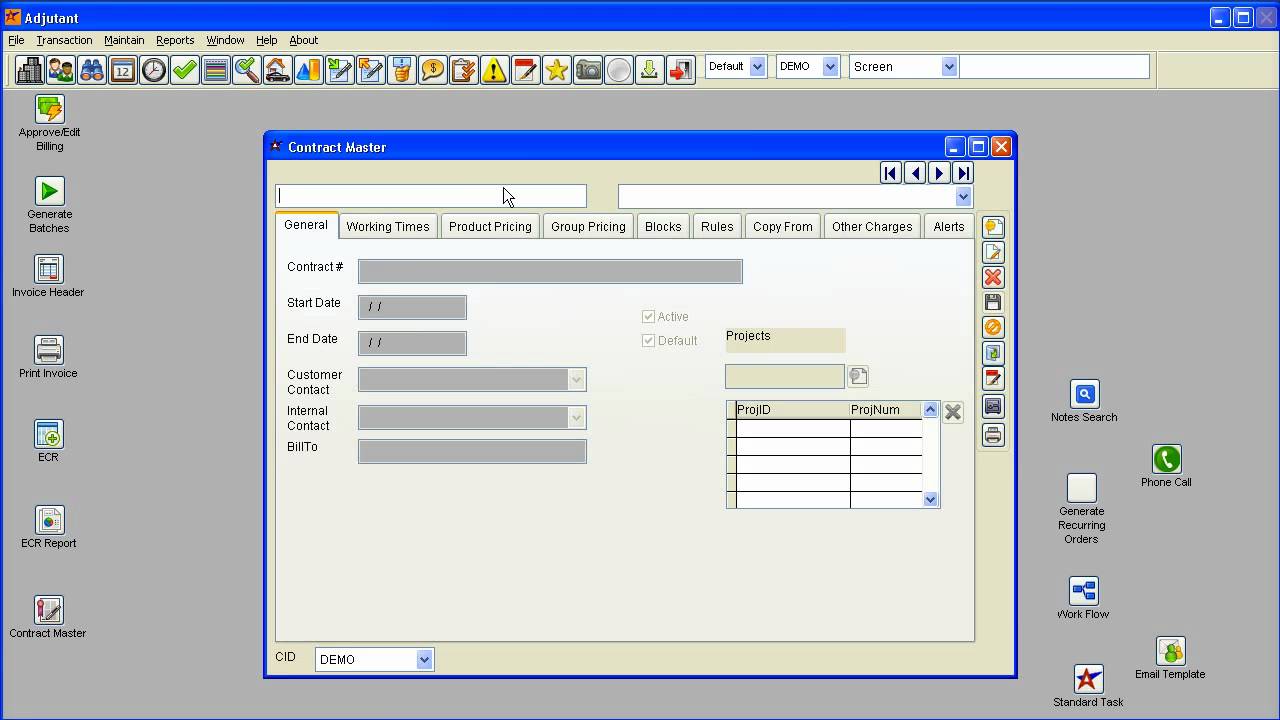Open the calendar icon showing 12

click(123, 70)
